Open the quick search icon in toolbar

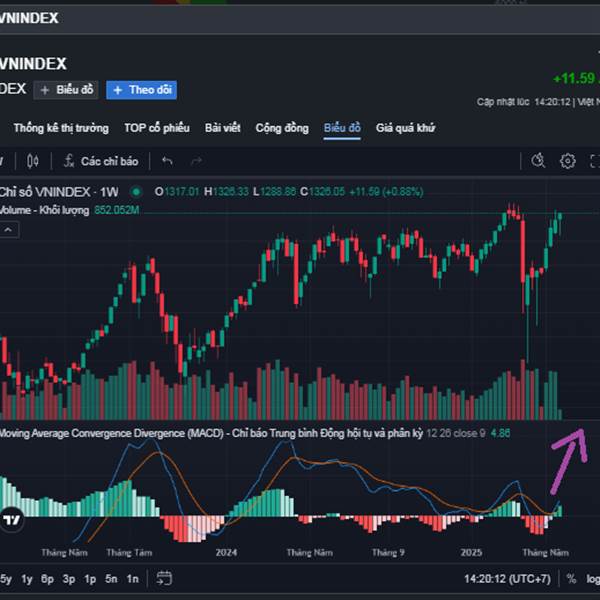pos(538,161)
